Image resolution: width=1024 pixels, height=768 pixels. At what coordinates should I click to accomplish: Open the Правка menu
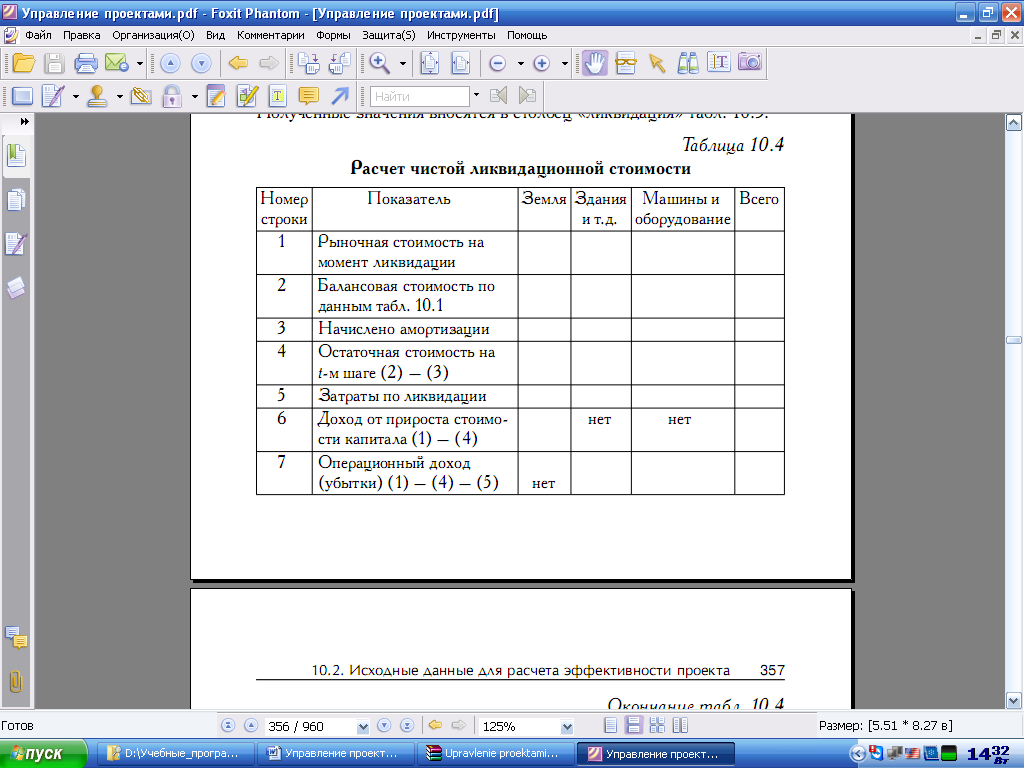coord(82,35)
